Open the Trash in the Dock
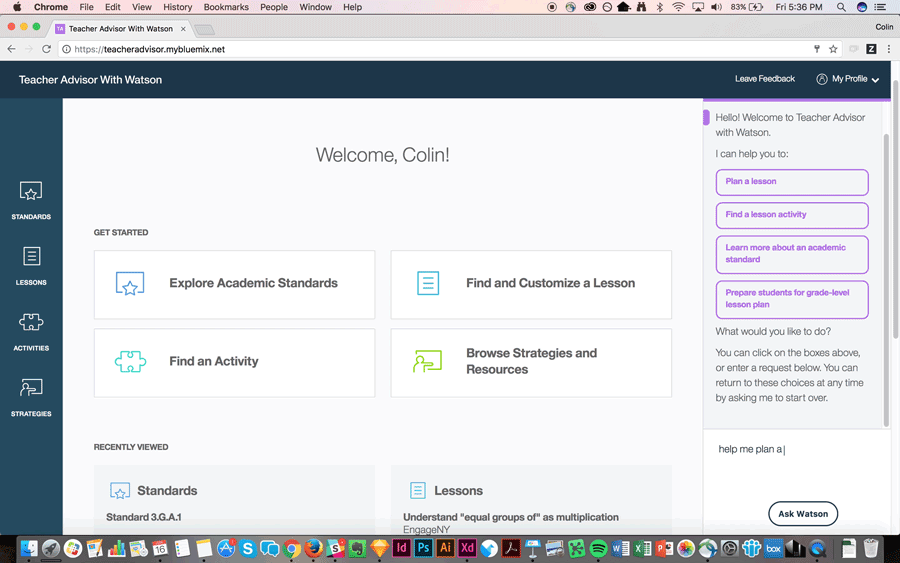The height and width of the screenshot is (563, 900). [871, 549]
